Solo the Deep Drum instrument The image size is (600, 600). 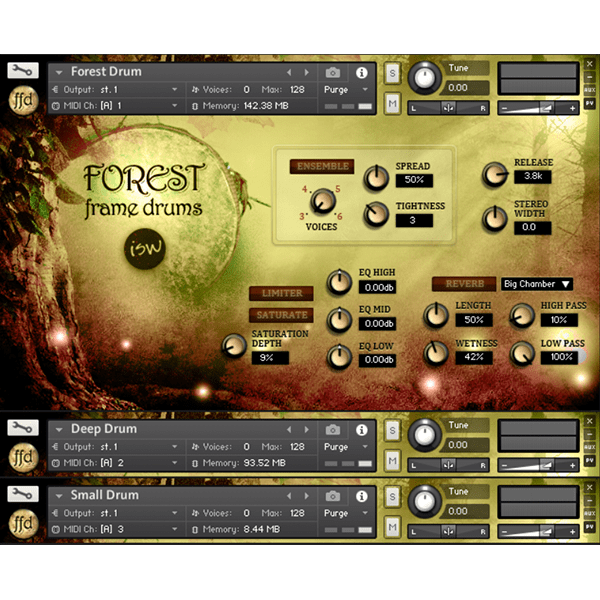392,430
